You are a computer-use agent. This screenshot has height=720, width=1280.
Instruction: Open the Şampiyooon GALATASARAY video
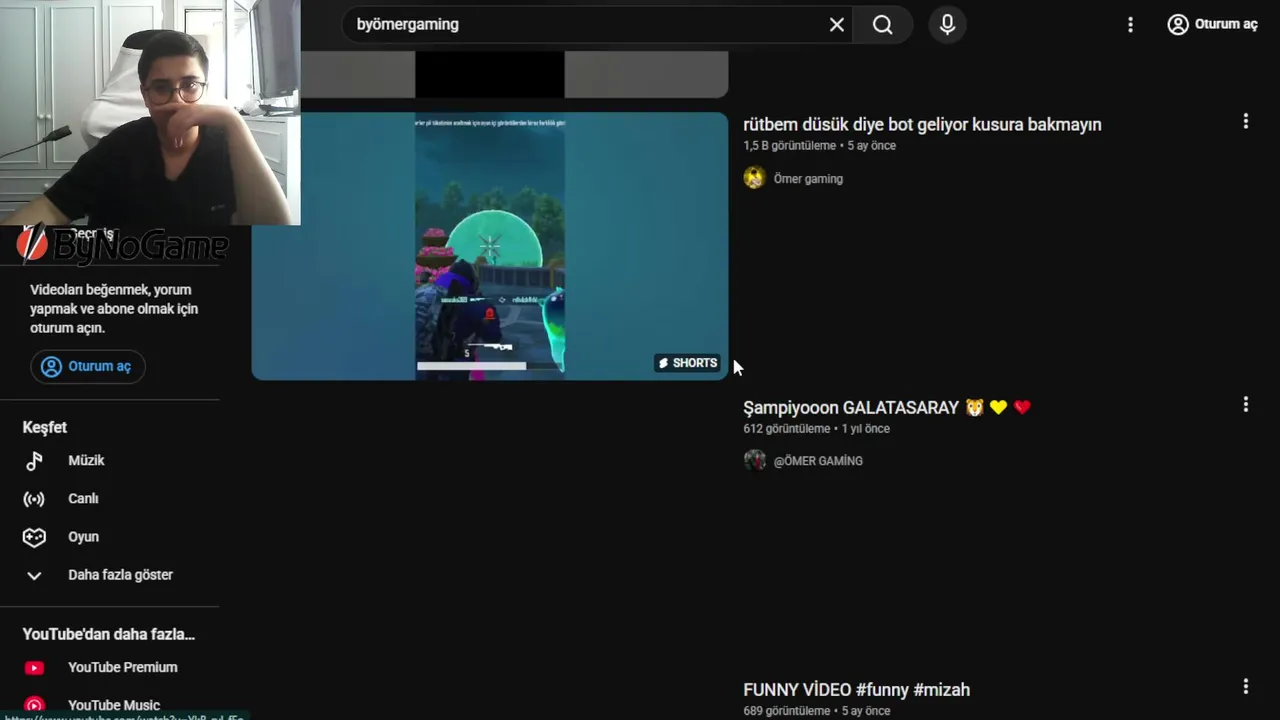coord(887,407)
